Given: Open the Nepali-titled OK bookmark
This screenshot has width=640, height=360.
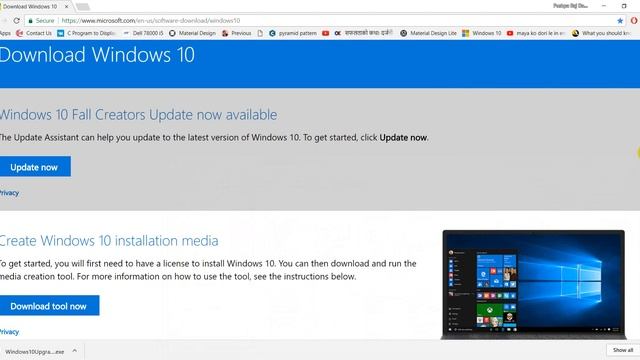Looking at the screenshot, I should [x=364, y=33].
